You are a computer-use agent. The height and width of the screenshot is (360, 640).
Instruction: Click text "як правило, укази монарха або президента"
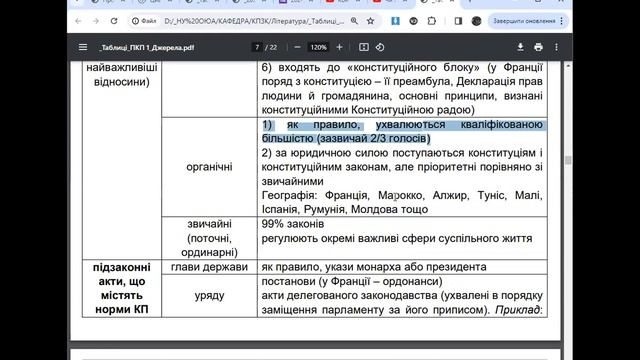point(374,267)
